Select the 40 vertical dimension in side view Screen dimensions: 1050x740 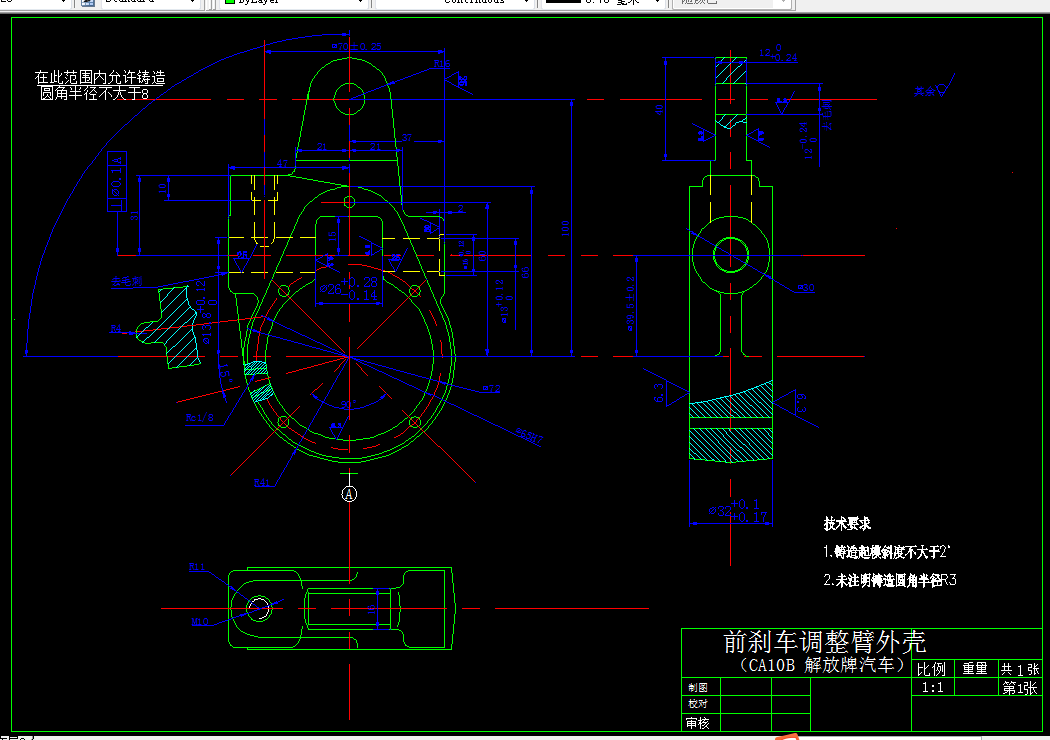point(659,110)
